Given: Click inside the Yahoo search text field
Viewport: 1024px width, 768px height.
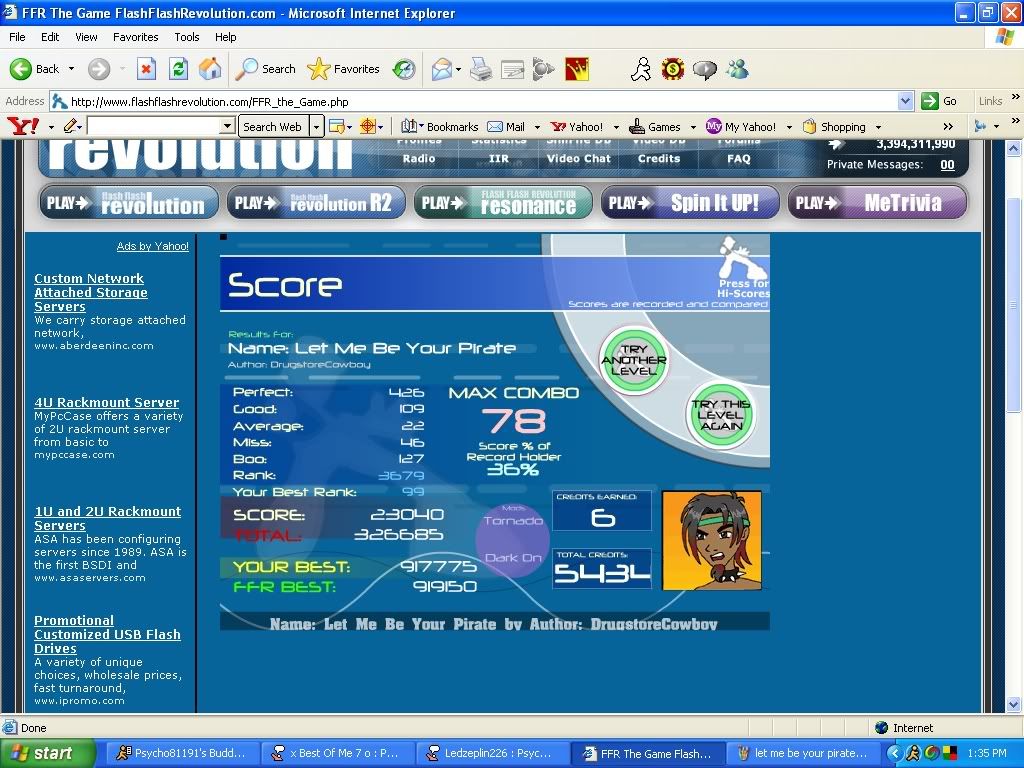Looking at the screenshot, I should [x=160, y=127].
